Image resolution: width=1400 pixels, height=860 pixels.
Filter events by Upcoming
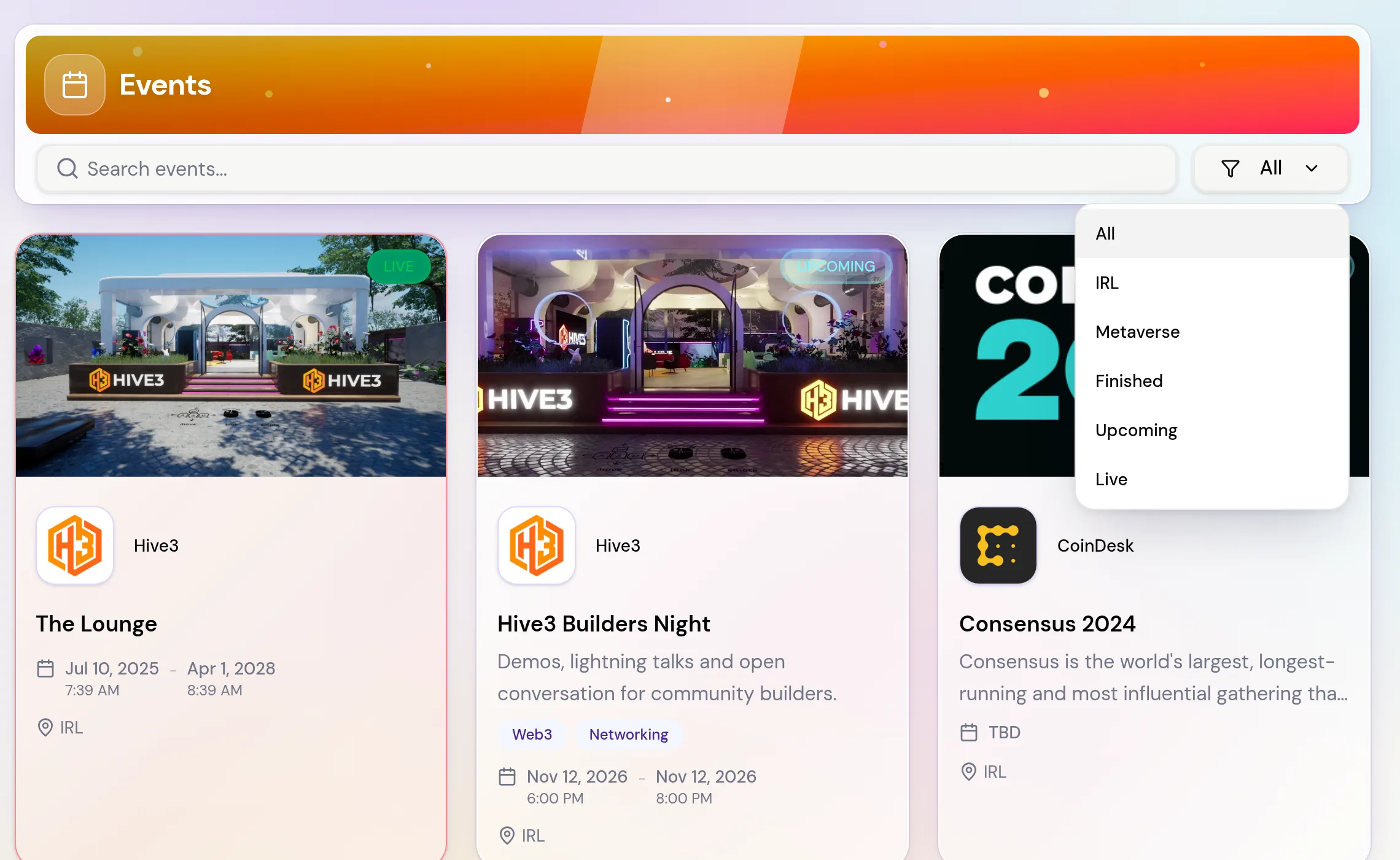coord(1212,430)
